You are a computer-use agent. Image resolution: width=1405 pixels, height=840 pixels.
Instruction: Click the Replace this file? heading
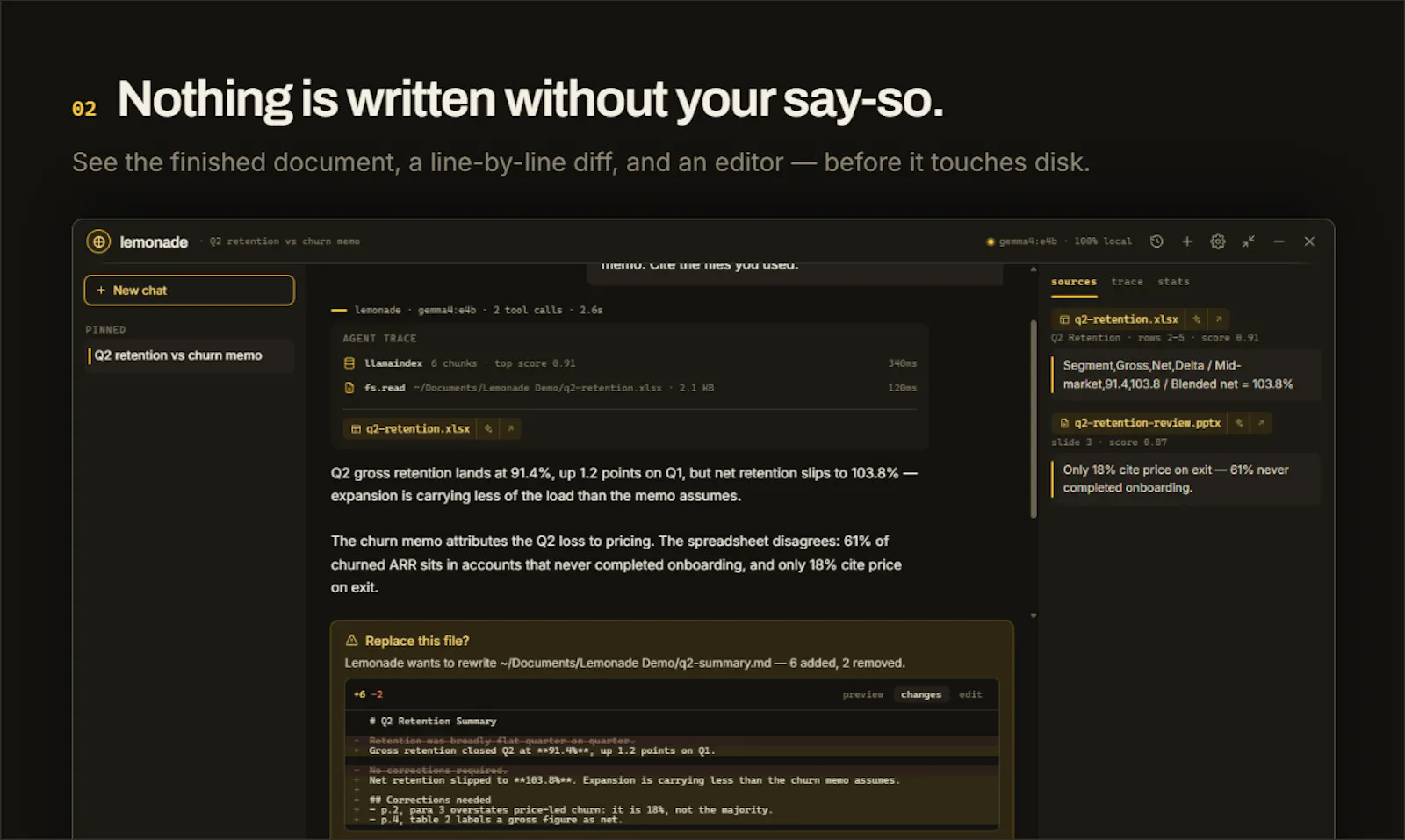tap(417, 641)
